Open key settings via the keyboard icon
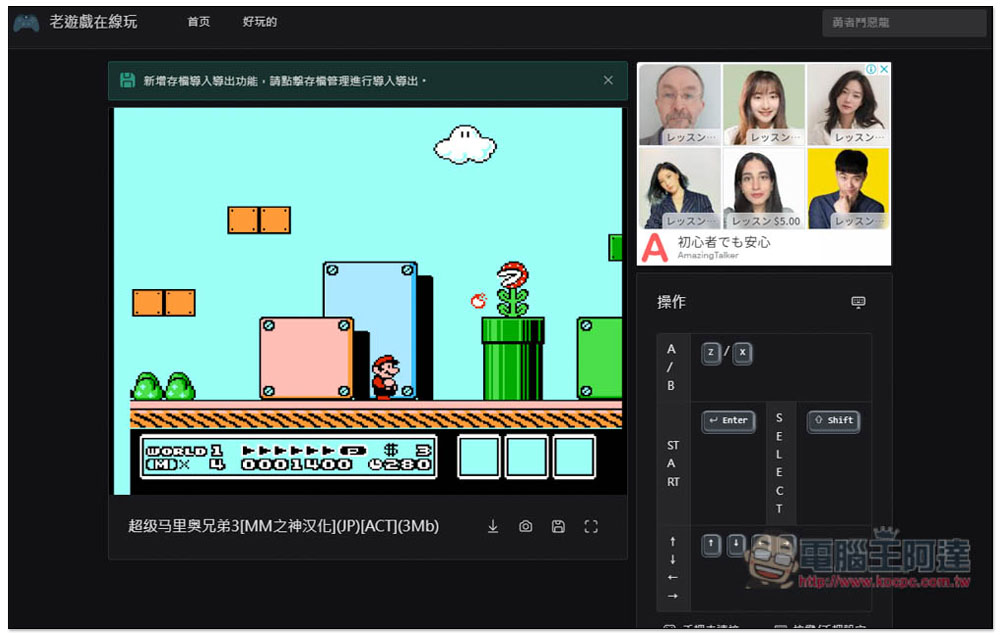The height and width of the screenshot is (636, 1000). click(x=858, y=302)
